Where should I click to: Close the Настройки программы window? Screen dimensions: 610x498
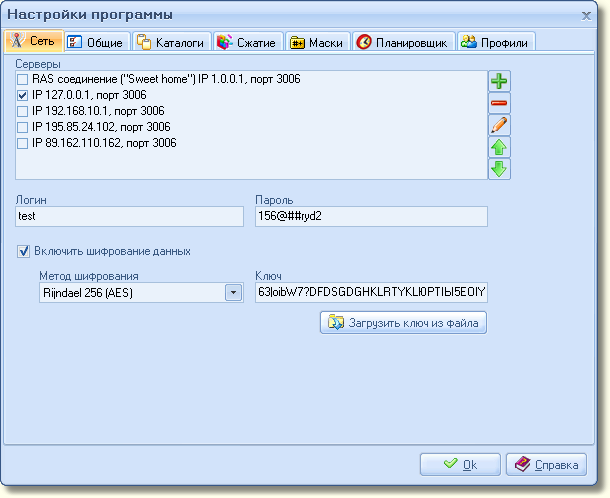[x=586, y=16]
